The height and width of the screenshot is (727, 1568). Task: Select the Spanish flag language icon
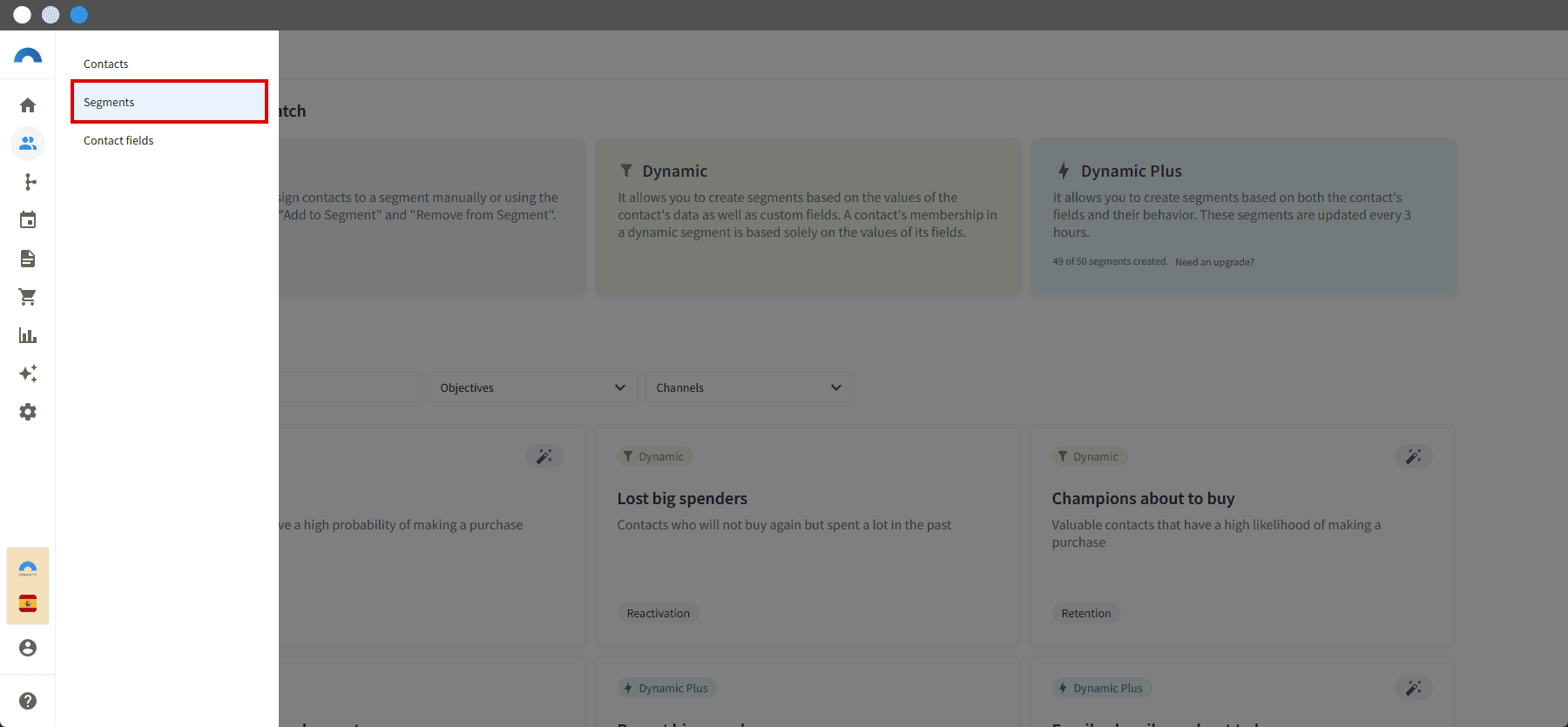[28, 603]
